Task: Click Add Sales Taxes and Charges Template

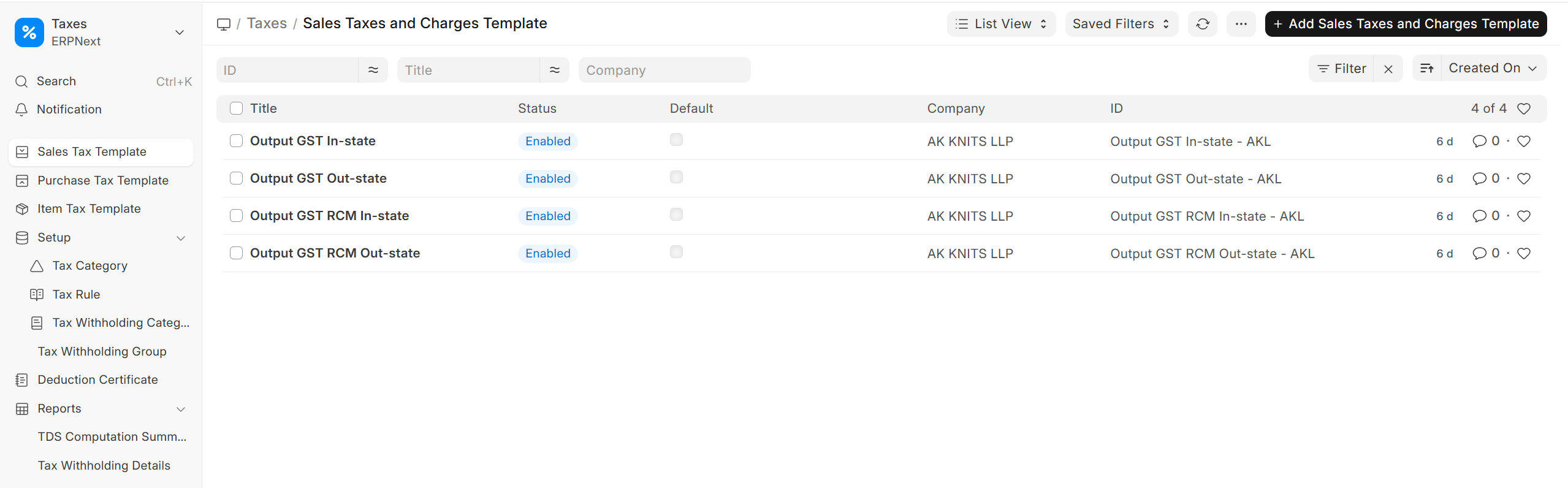Action: pyautogui.click(x=1405, y=24)
